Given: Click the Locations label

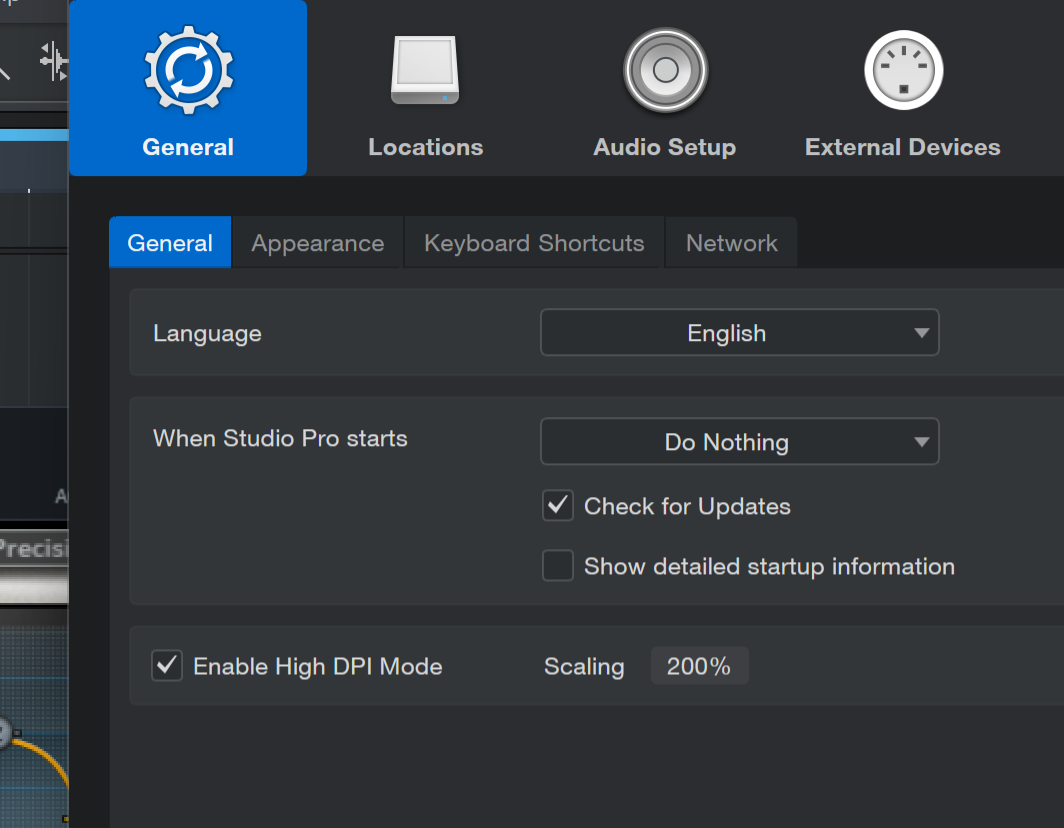Looking at the screenshot, I should pyautogui.click(x=425, y=147).
